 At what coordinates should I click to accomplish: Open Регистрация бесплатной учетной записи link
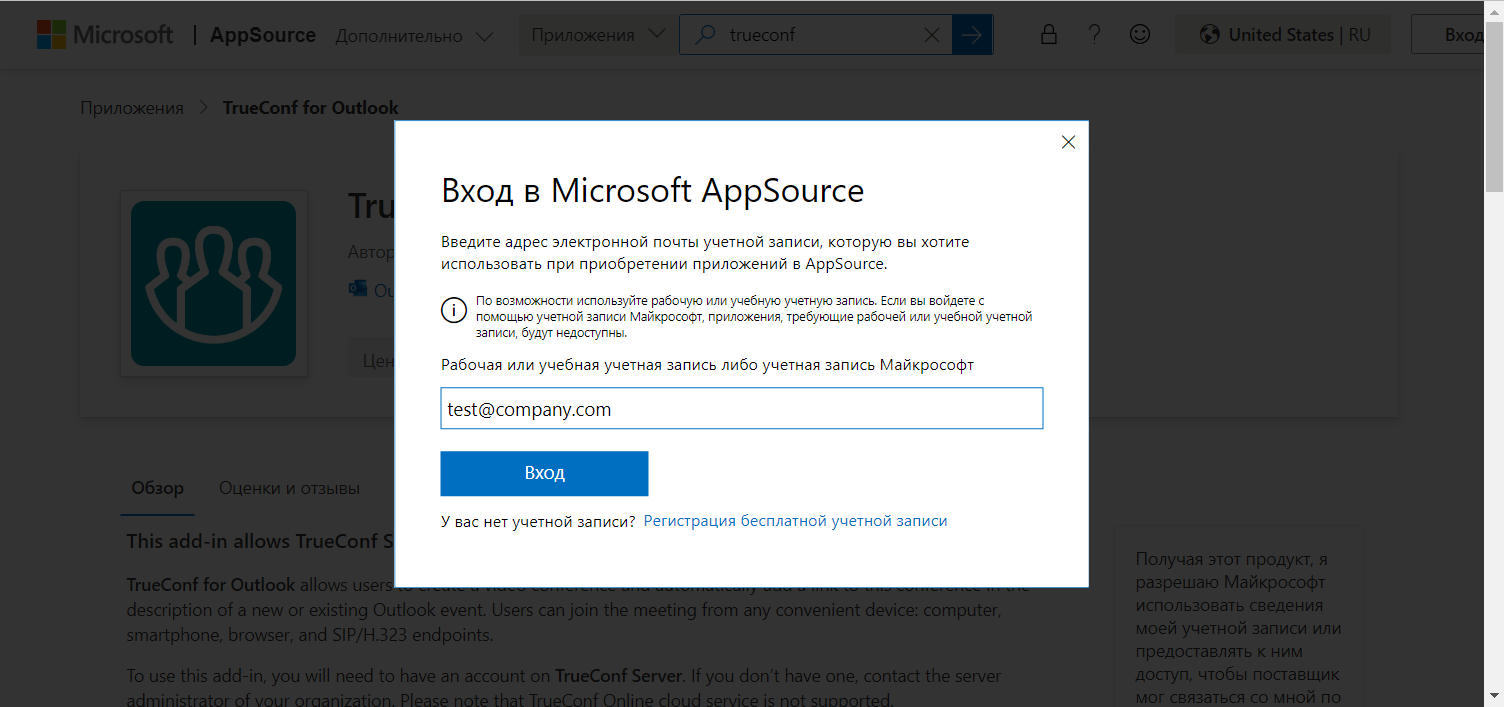tap(795, 521)
